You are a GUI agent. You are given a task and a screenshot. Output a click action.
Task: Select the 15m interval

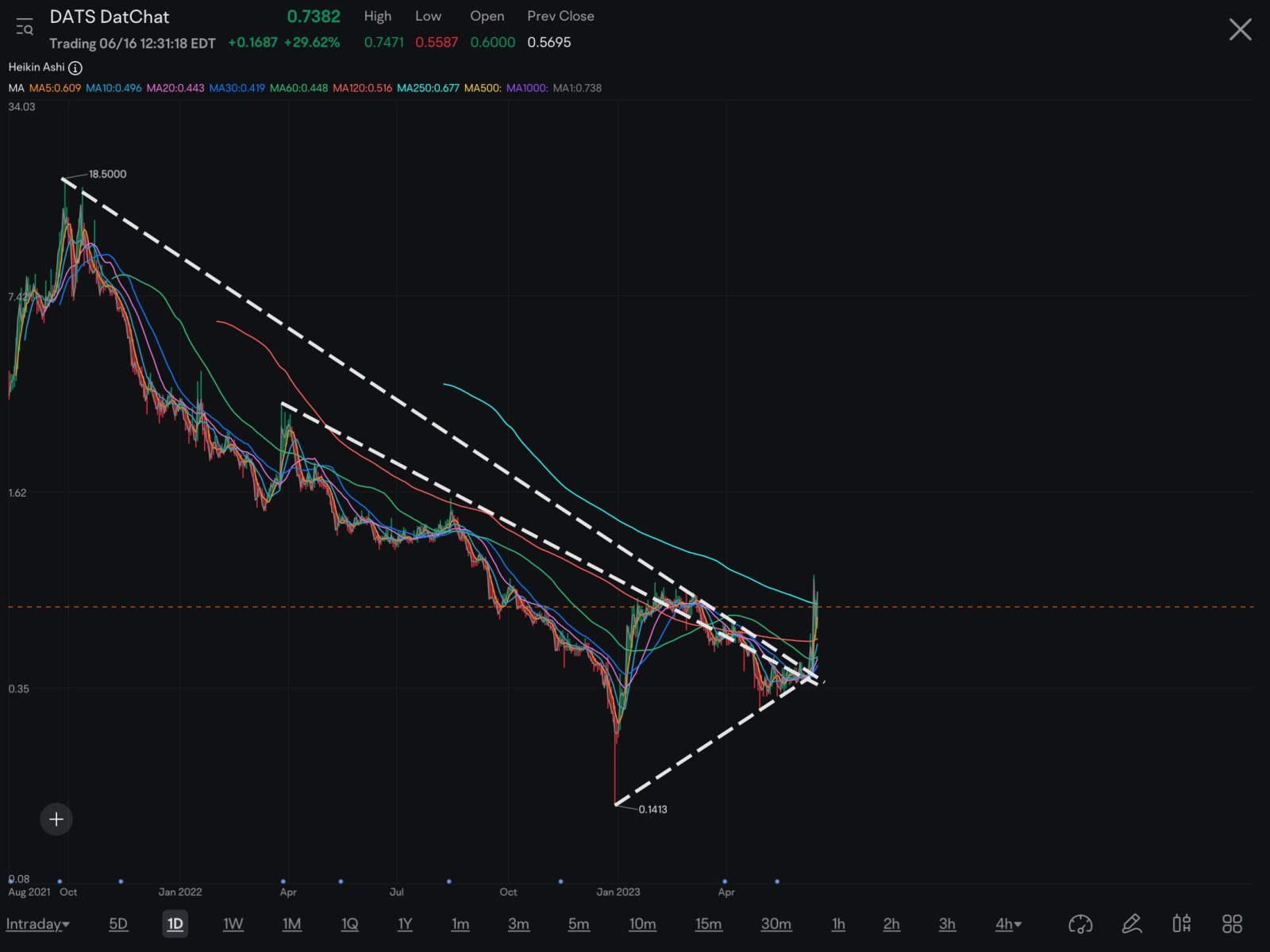[709, 924]
